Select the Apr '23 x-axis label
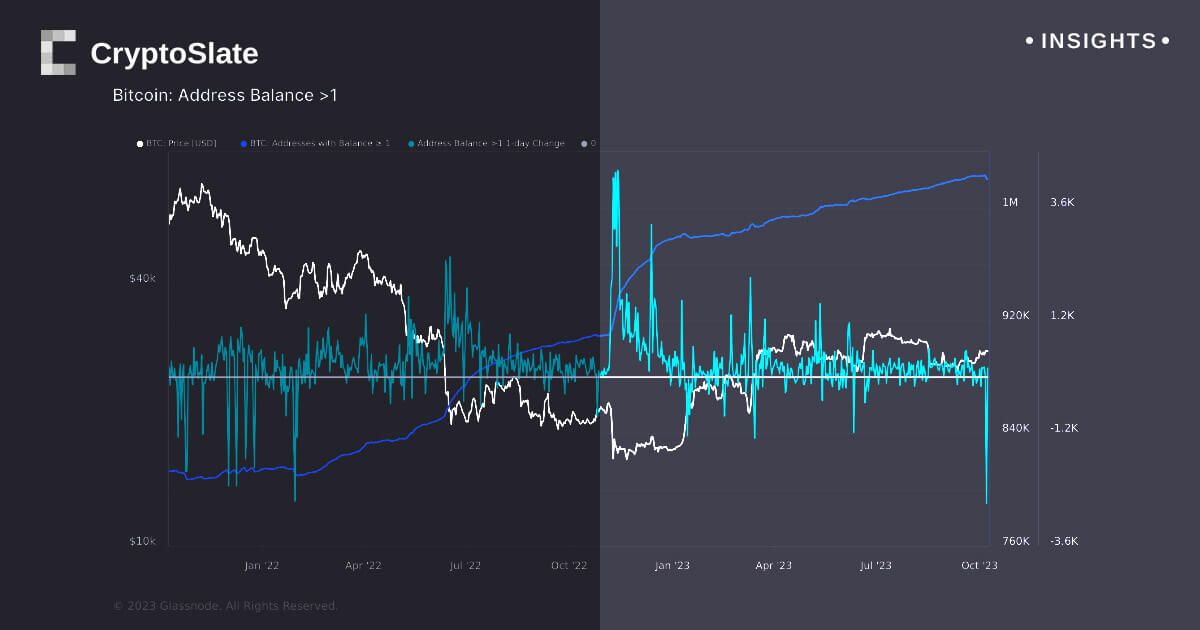This screenshot has height=630, width=1200. 773,566
